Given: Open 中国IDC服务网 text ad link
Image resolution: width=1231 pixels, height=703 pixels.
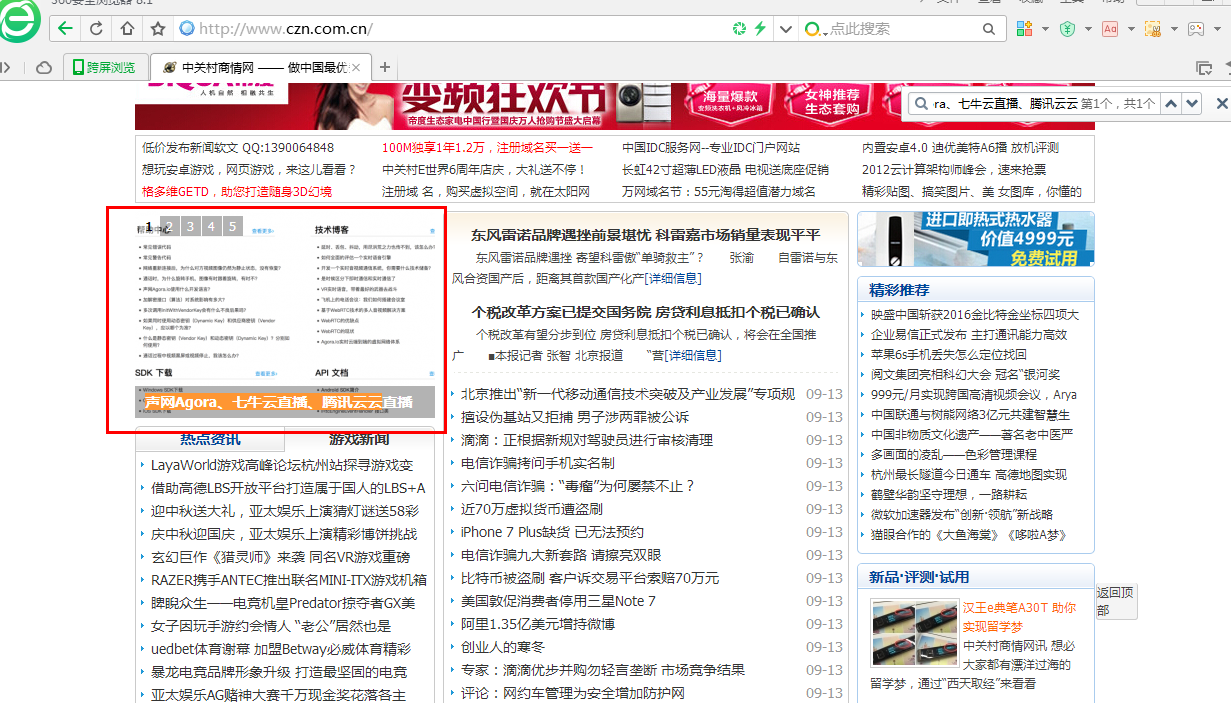Looking at the screenshot, I should pyautogui.click(x=711, y=147).
